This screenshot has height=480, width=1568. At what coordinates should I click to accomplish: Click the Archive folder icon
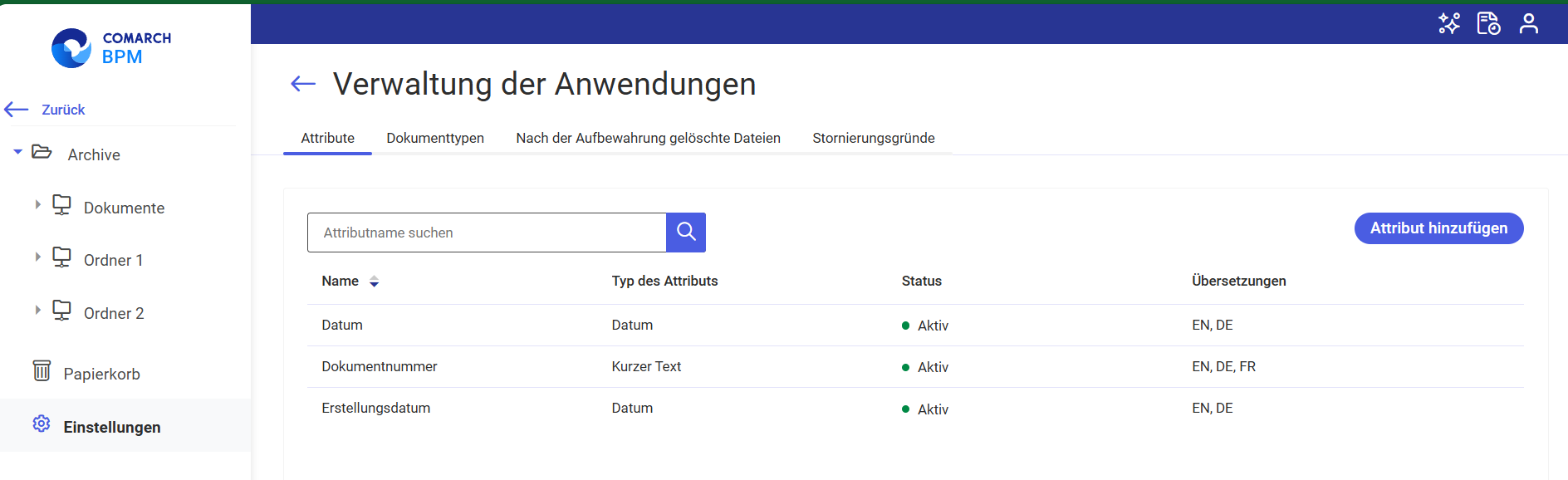42,152
